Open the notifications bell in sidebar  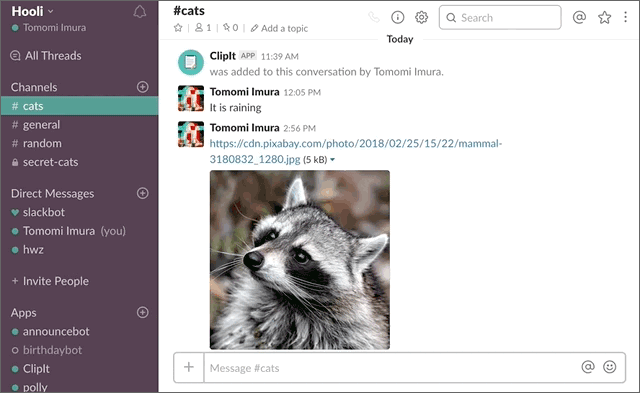[x=140, y=12]
